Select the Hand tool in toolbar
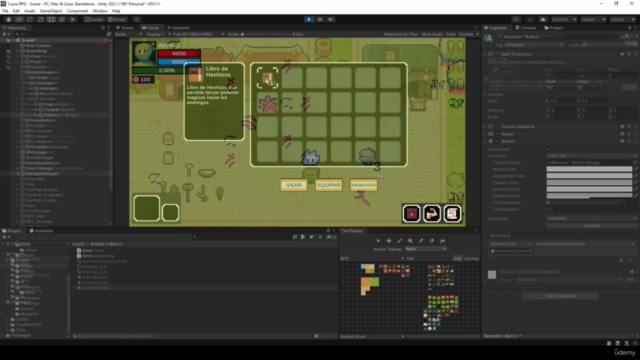This screenshot has width=640, height=360. [8, 19]
